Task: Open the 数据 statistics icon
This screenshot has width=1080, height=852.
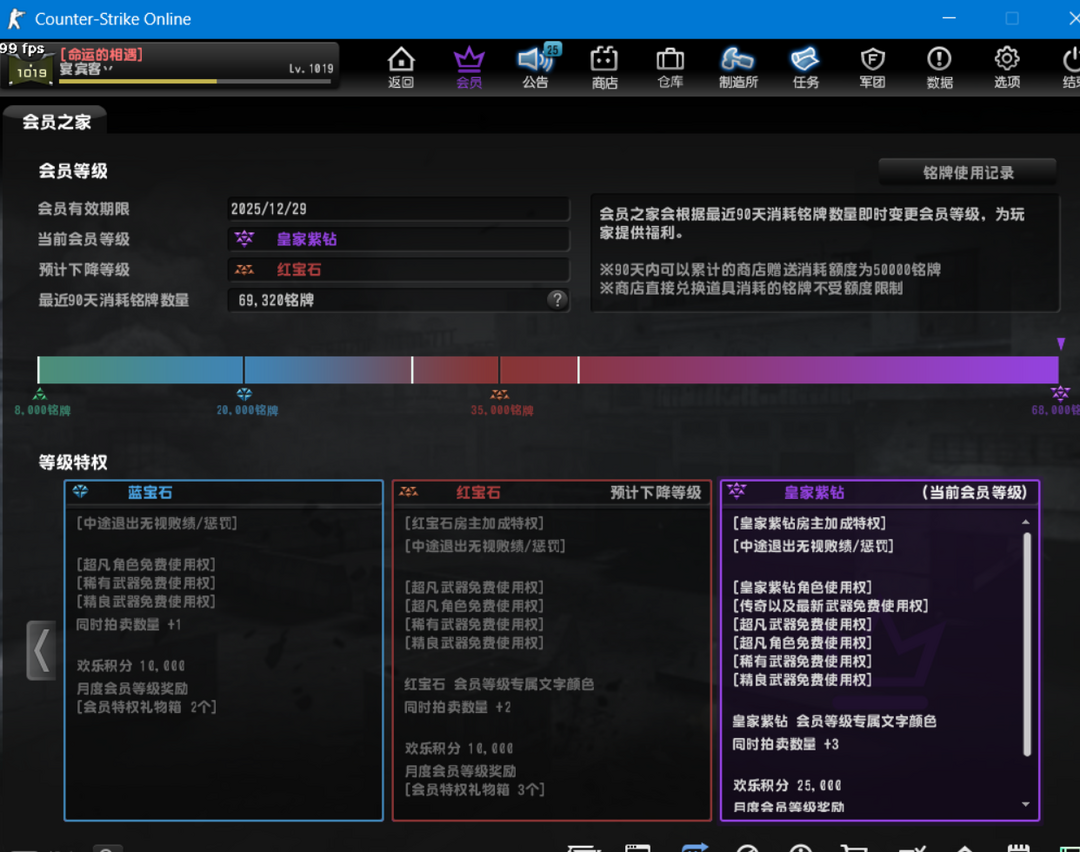Action: [939, 66]
